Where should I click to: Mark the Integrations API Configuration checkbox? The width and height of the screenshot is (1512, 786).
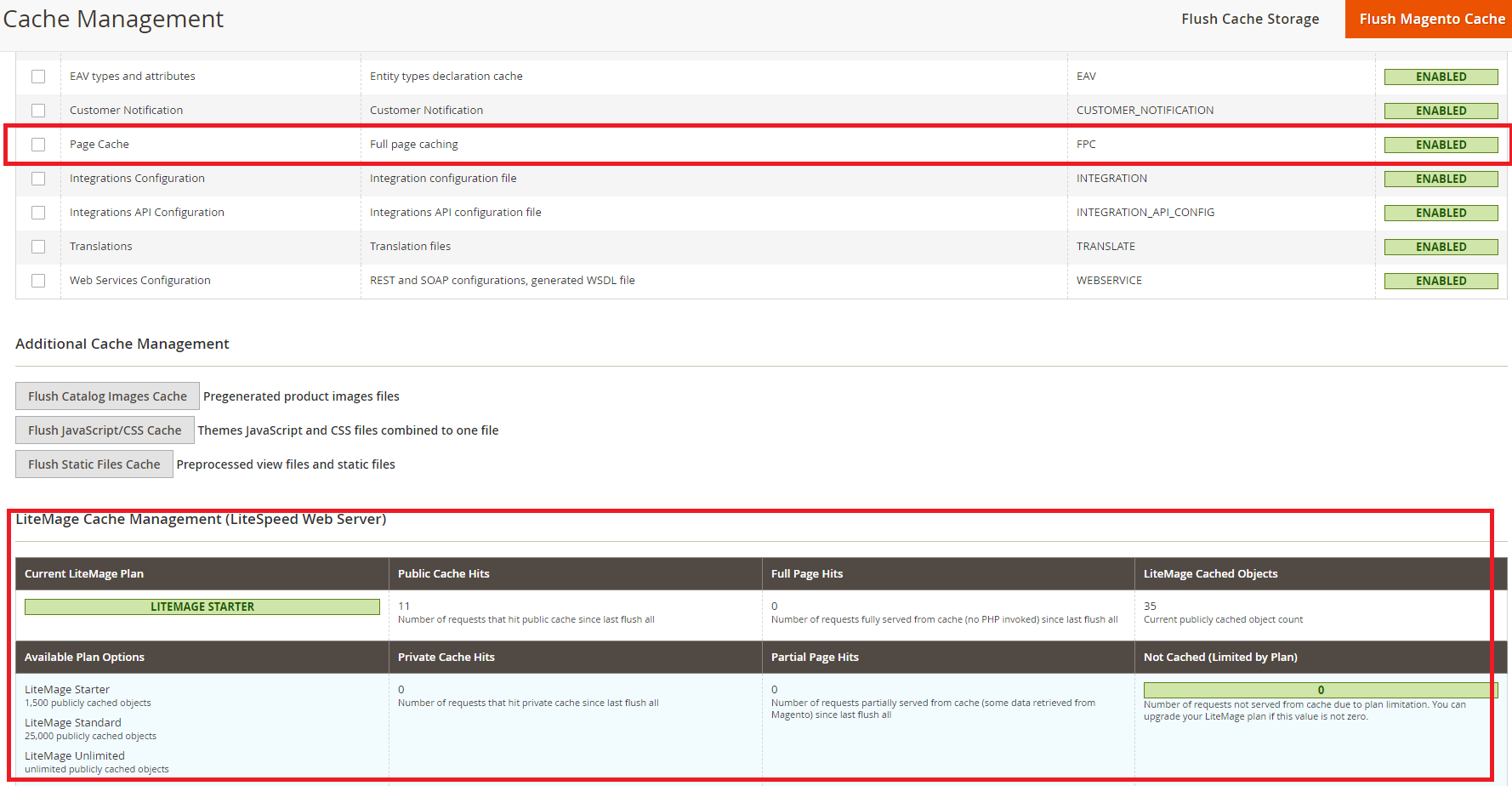click(x=38, y=213)
